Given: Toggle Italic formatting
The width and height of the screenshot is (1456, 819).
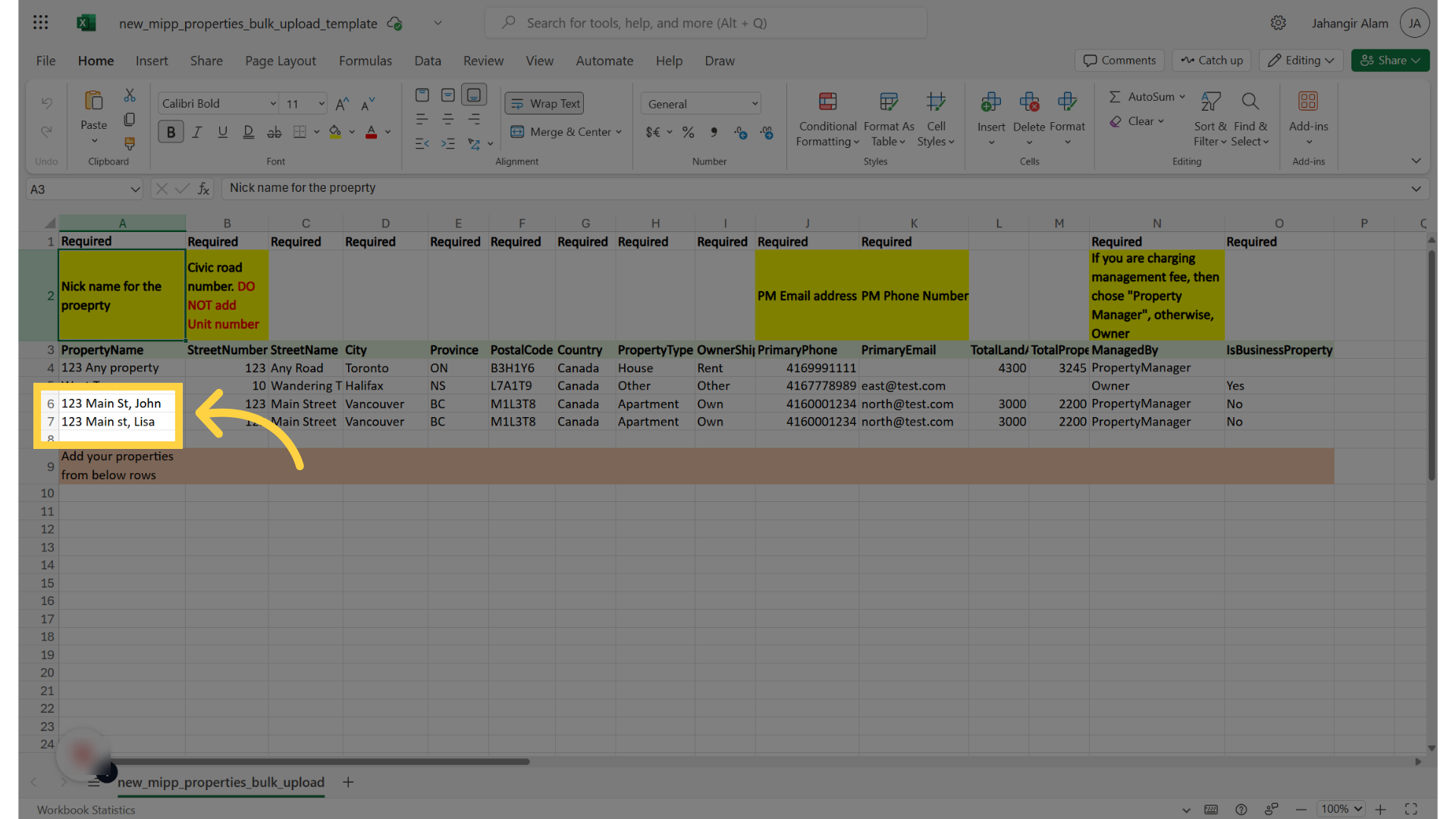Looking at the screenshot, I should (x=196, y=132).
